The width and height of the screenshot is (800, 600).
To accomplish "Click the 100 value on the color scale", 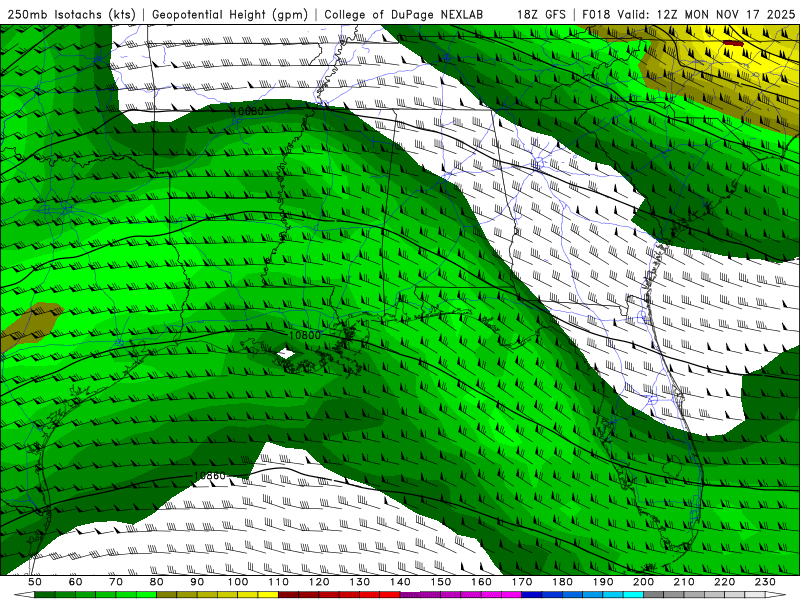I will 238,582.
